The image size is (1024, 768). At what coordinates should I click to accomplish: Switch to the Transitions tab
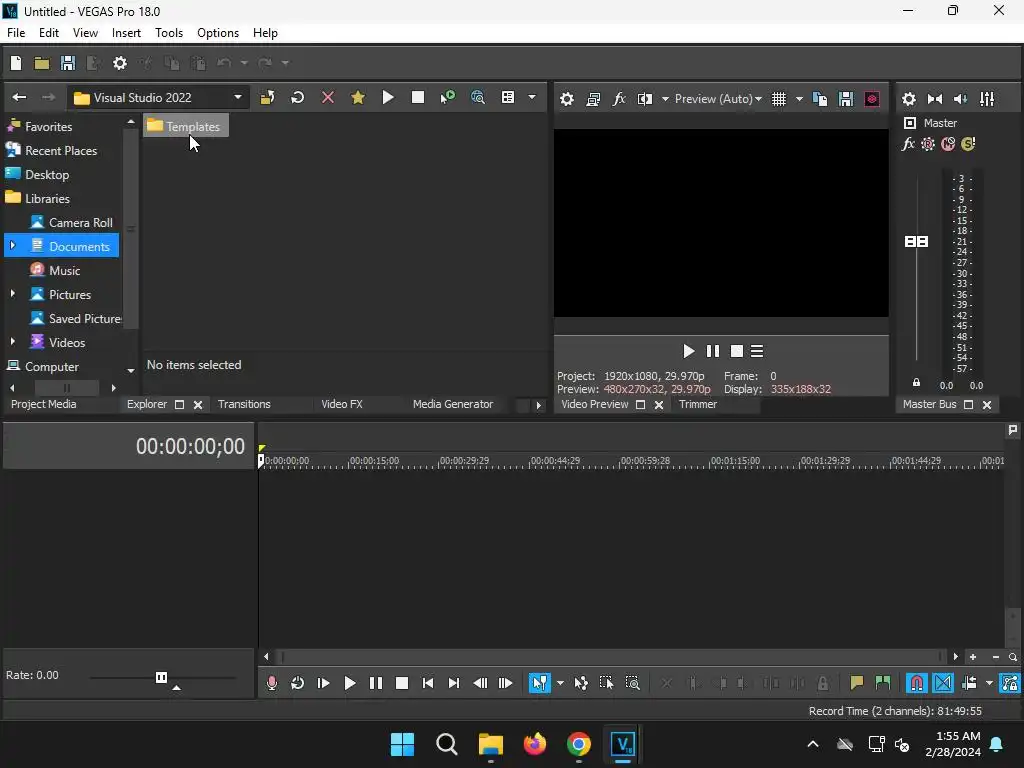click(x=244, y=404)
